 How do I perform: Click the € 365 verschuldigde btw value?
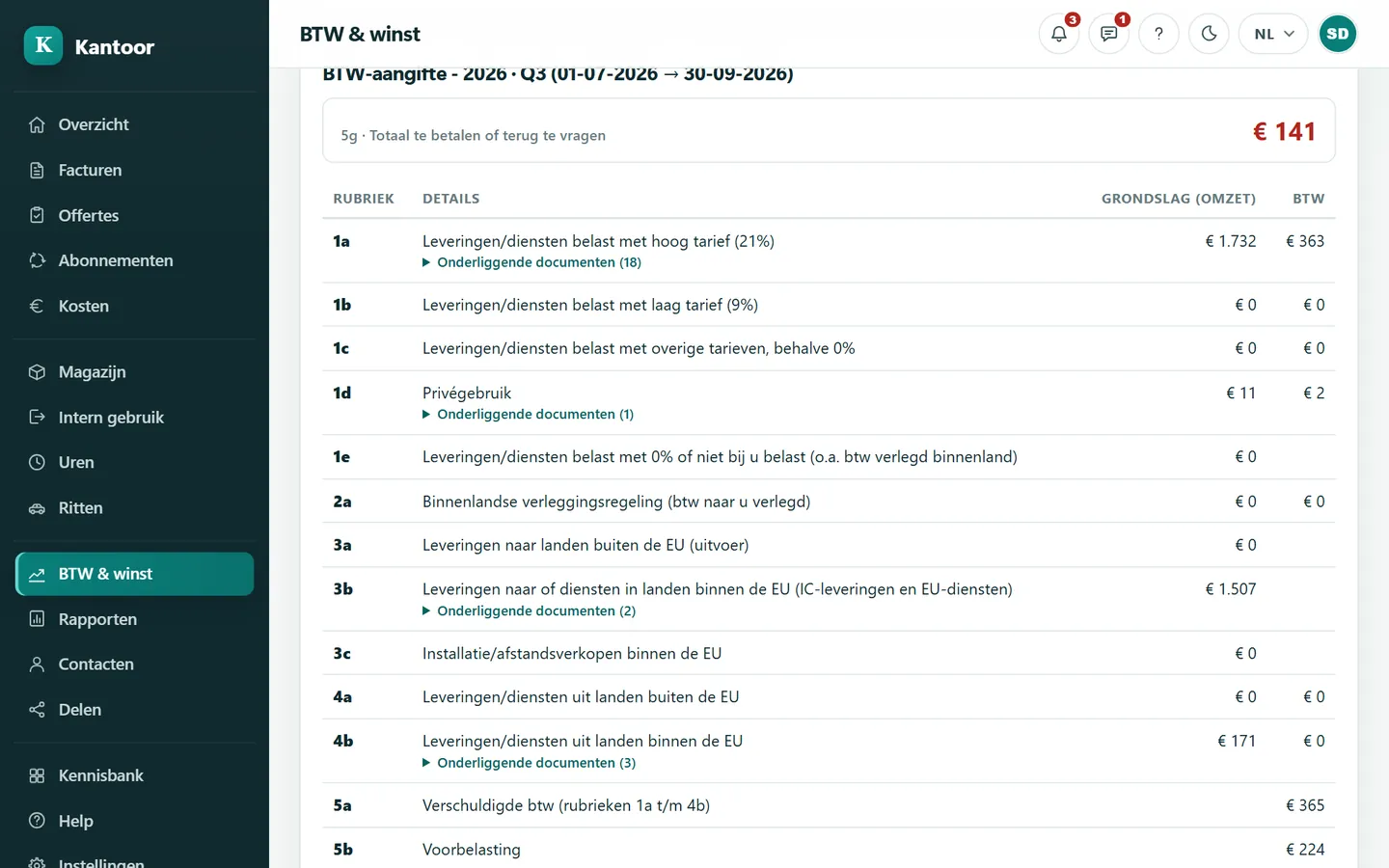coord(1305,805)
